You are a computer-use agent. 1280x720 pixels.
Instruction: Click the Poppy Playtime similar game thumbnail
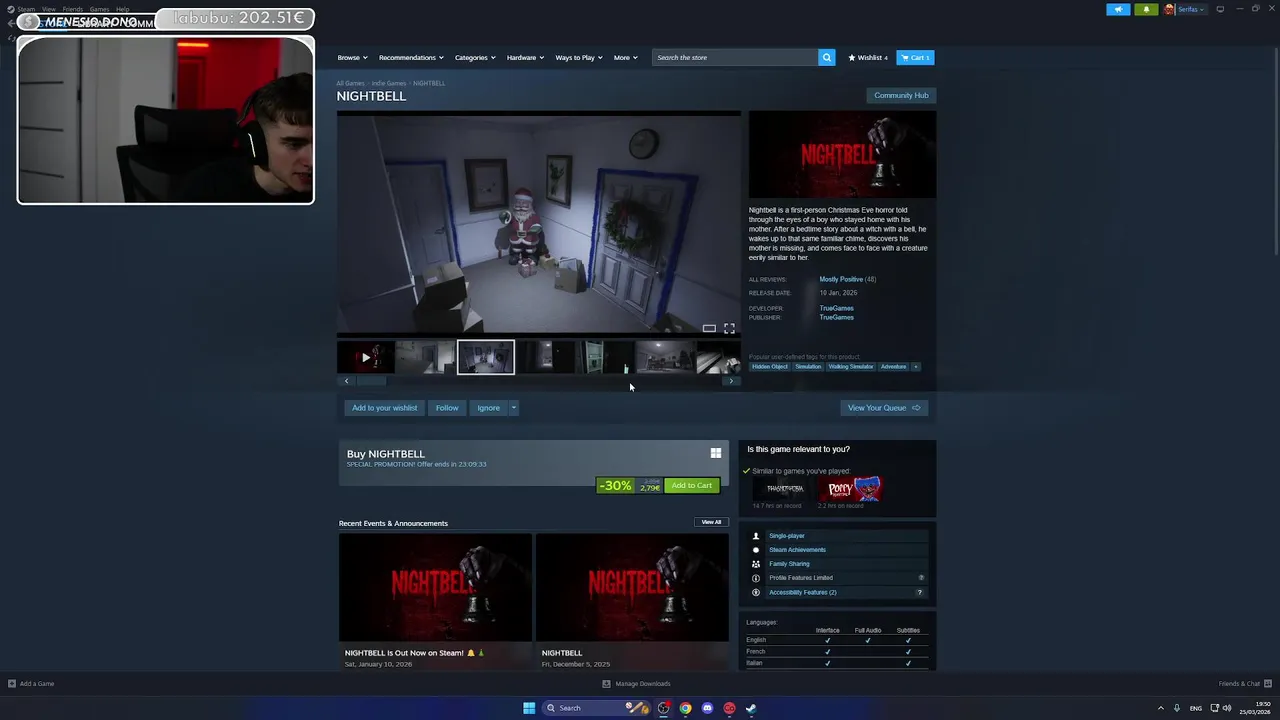[x=850, y=488]
